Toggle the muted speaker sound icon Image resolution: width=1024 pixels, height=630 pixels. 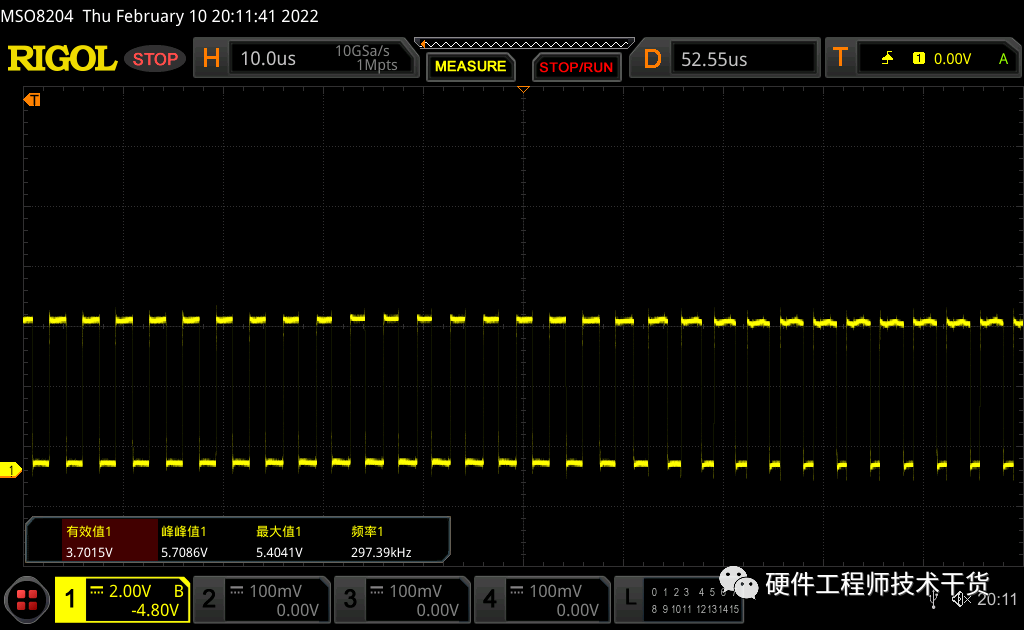pos(961,599)
